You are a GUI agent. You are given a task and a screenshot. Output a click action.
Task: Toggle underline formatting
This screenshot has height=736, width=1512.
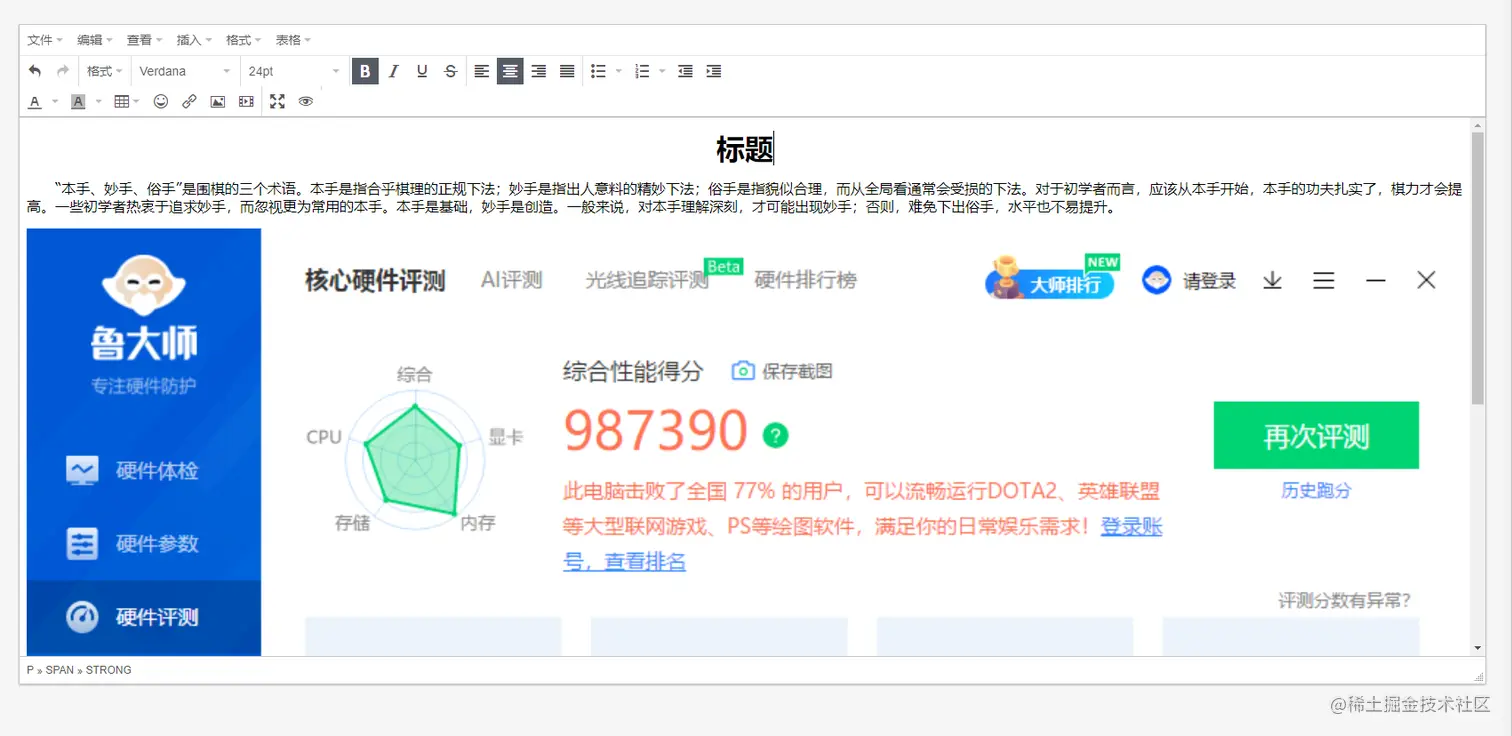pos(422,71)
